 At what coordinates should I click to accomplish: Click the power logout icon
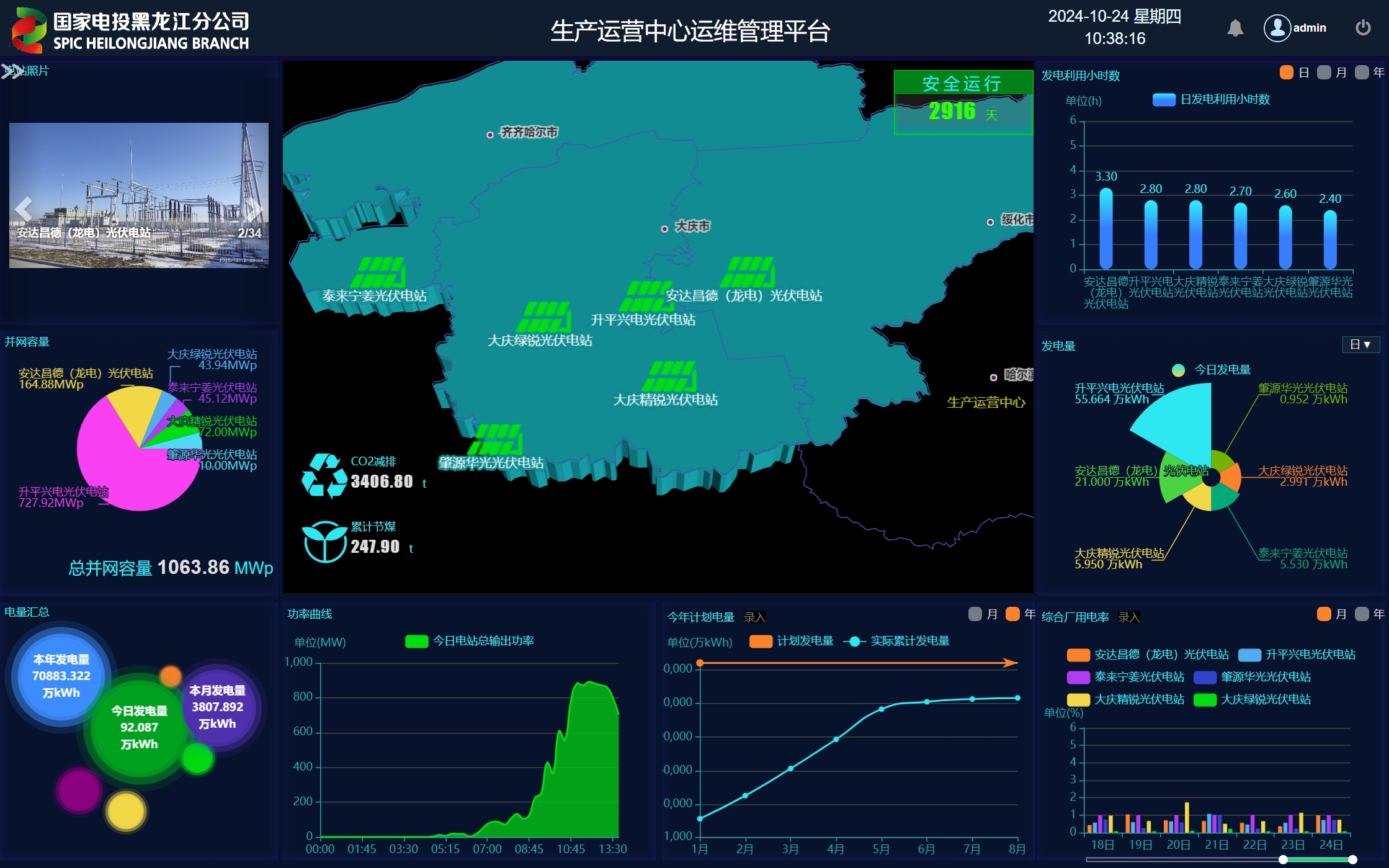pyautogui.click(x=1363, y=28)
